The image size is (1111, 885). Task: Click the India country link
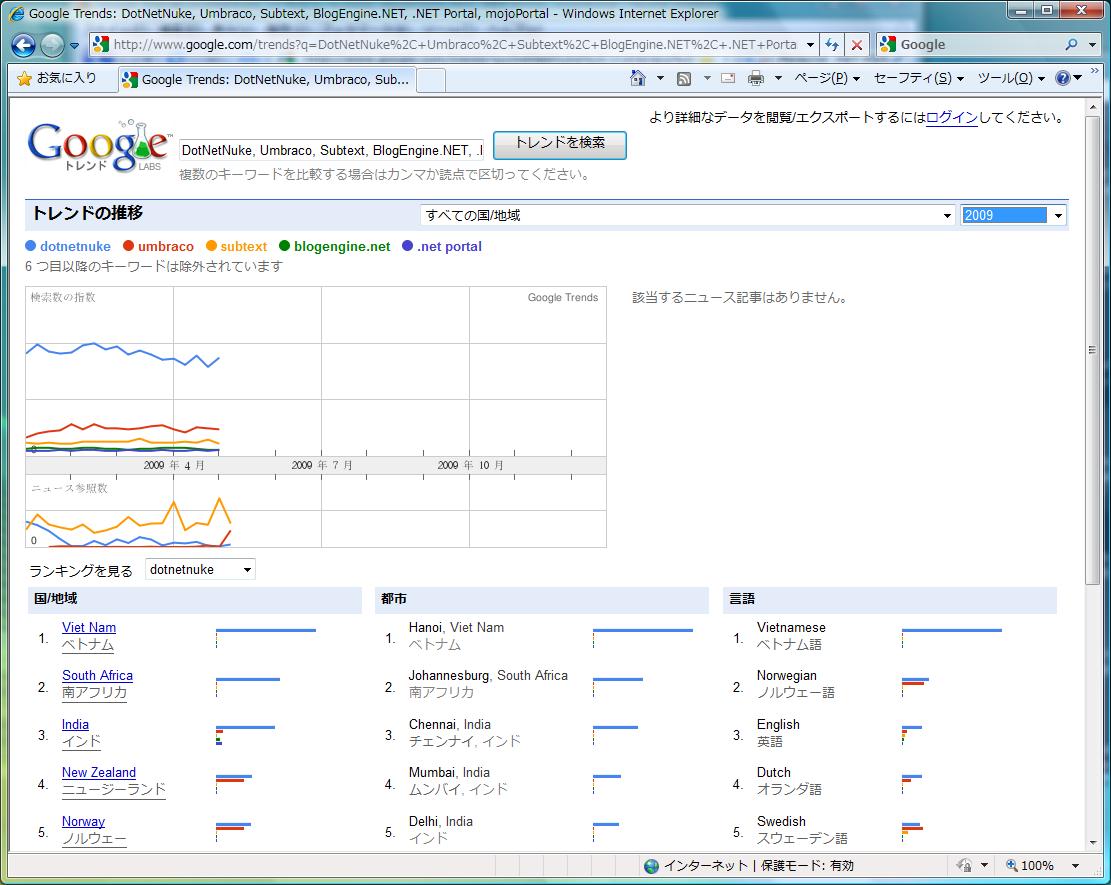(x=75, y=724)
